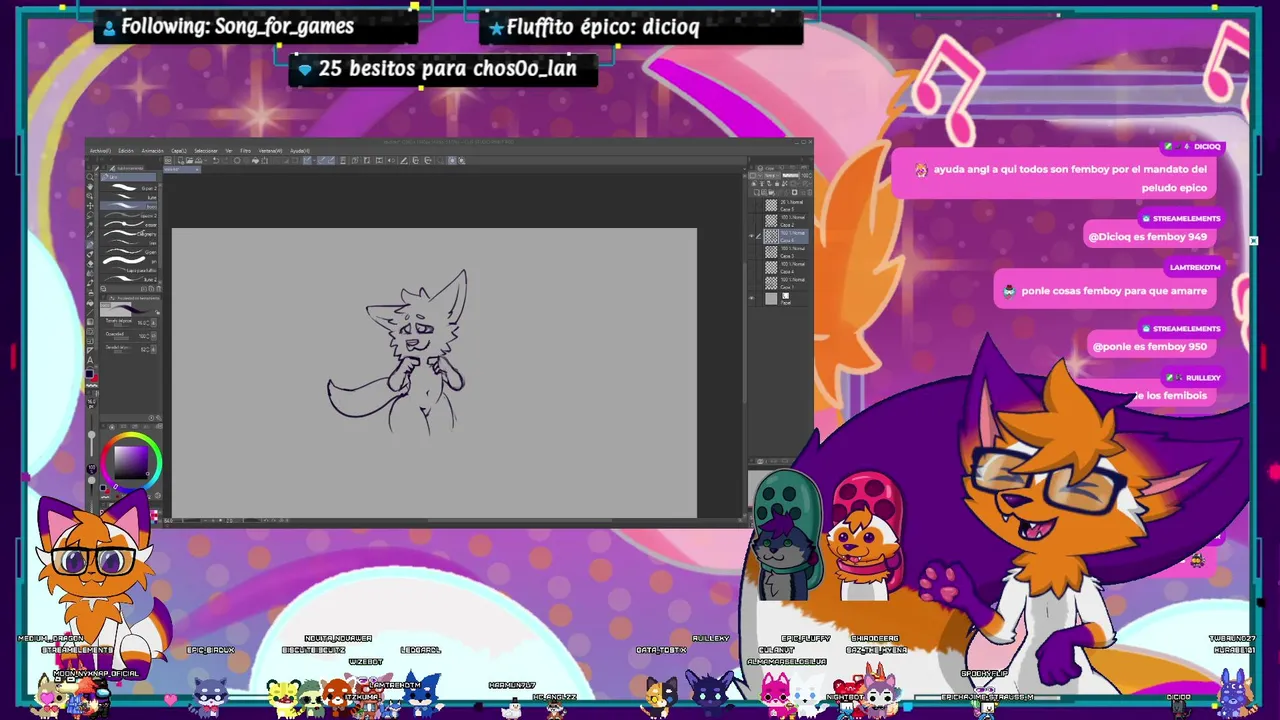Open the Filtro menu
The image size is (1280, 720).
pos(245,151)
